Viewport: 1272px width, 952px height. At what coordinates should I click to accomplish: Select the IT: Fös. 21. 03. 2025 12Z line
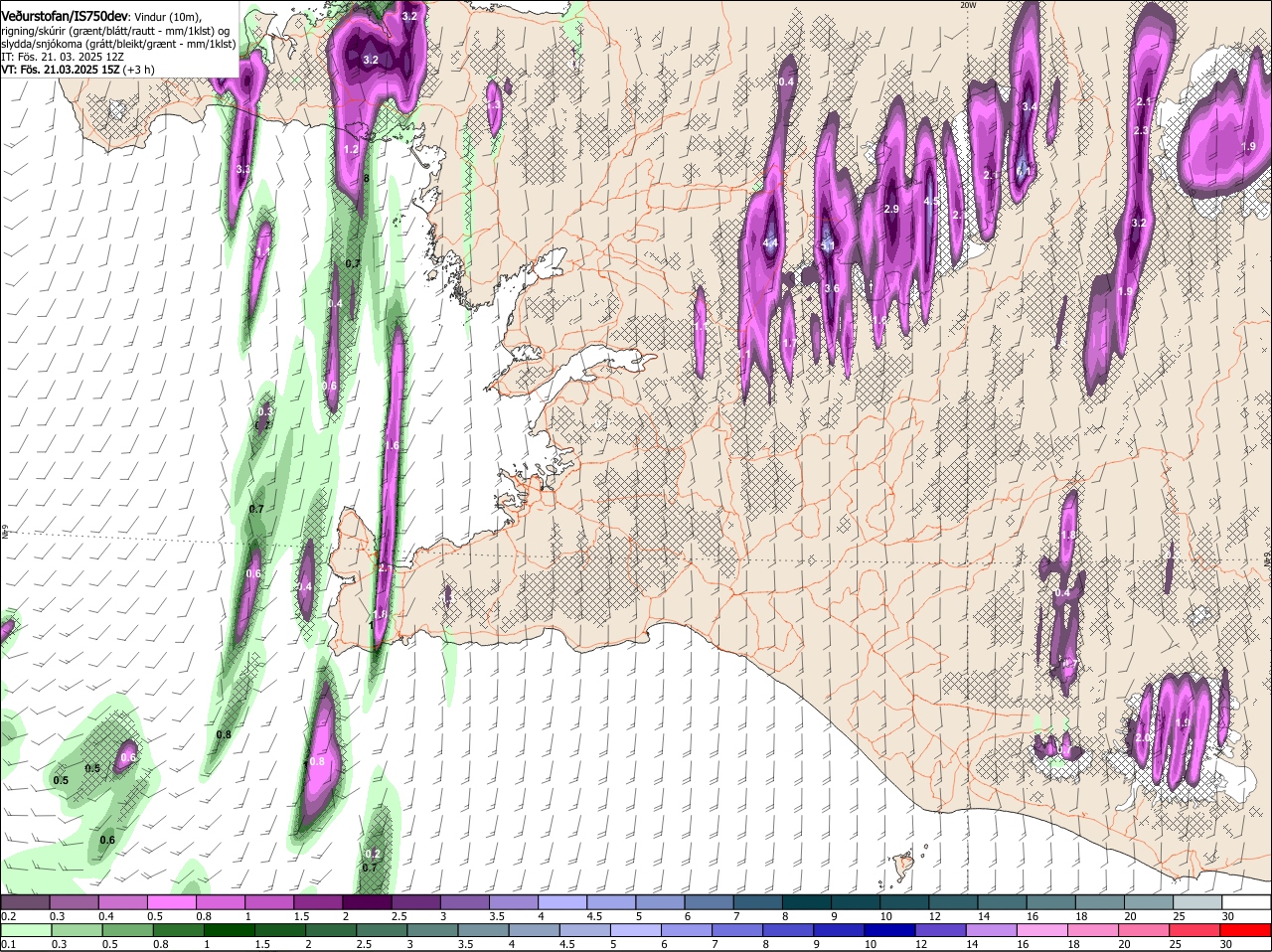click(62, 58)
